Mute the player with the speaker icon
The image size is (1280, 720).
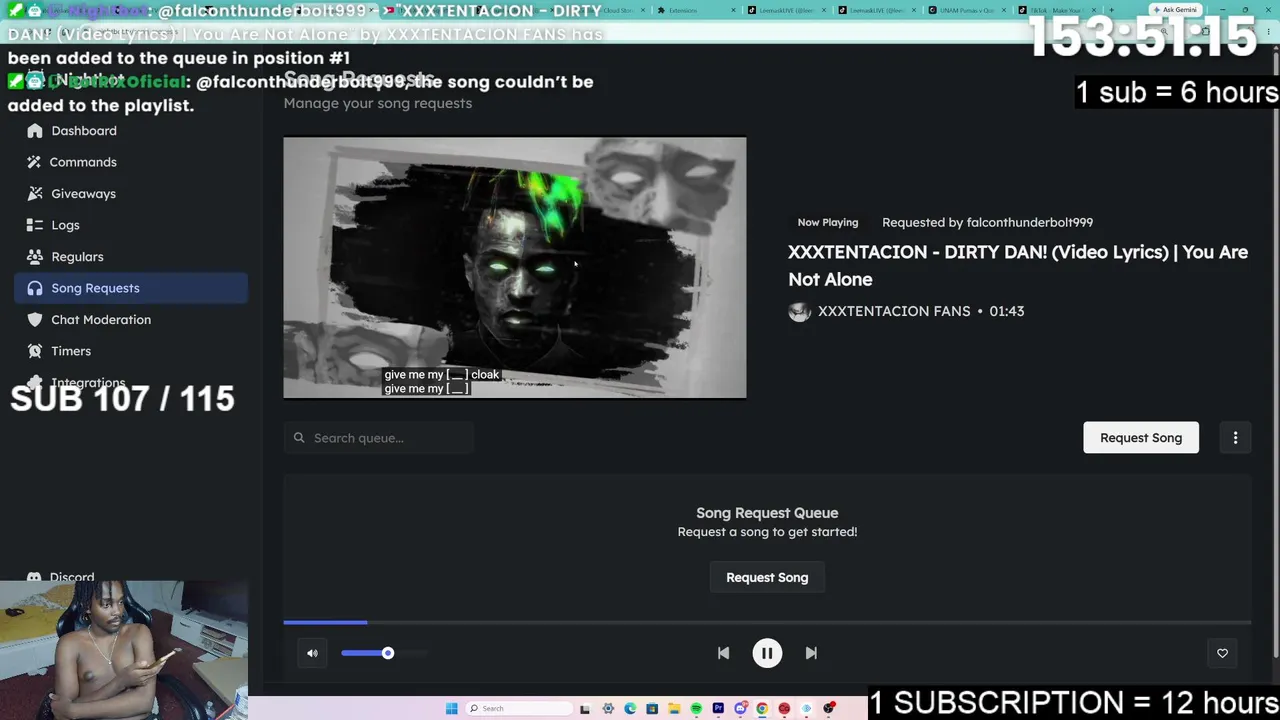click(x=312, y=653)
